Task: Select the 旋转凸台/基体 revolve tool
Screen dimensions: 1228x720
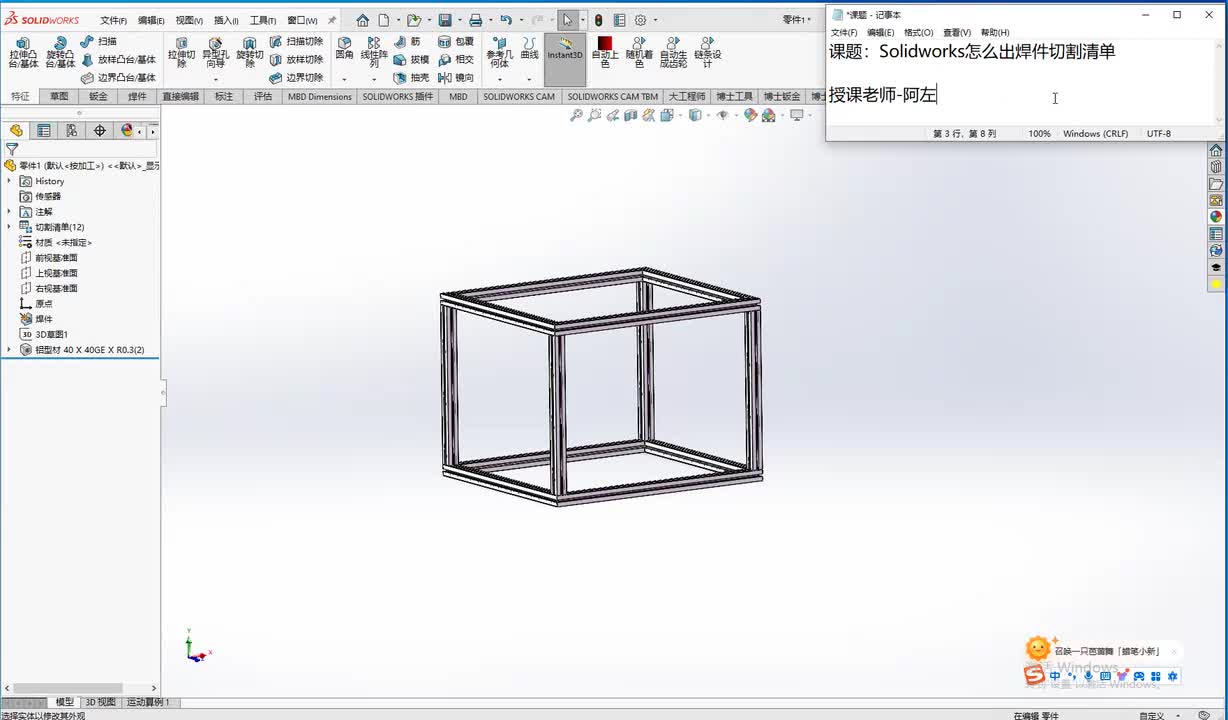Action: pos(60,53)
